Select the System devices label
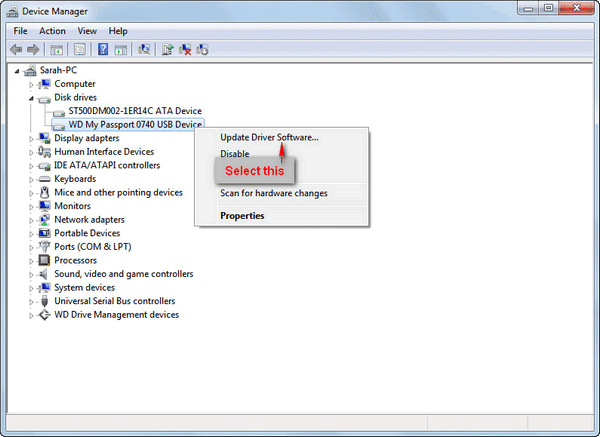This screenshot has width=600, height=437. point(84,287)
